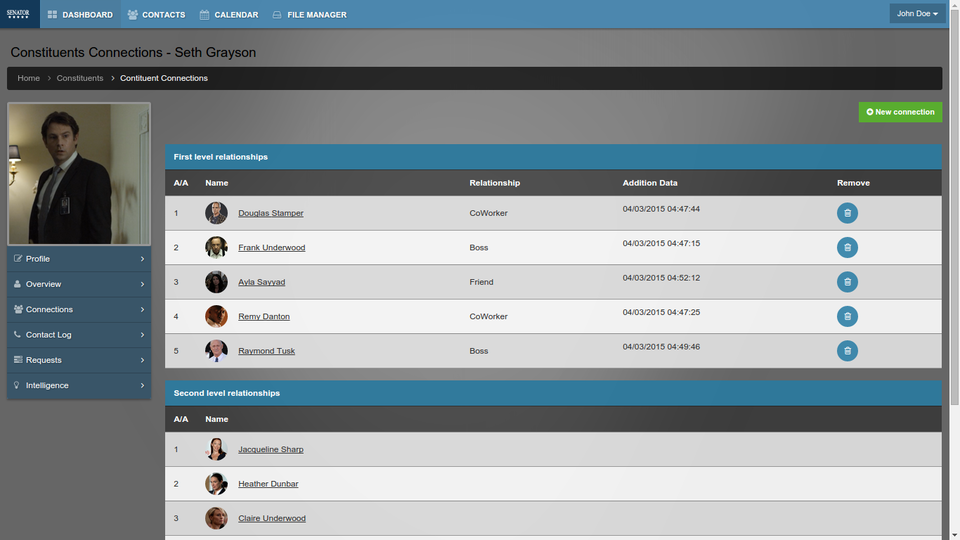Viewport: 960px width, 540px height.
Task: Remove Raymond Tusk using trash icon
Action: tap(847, 351)
